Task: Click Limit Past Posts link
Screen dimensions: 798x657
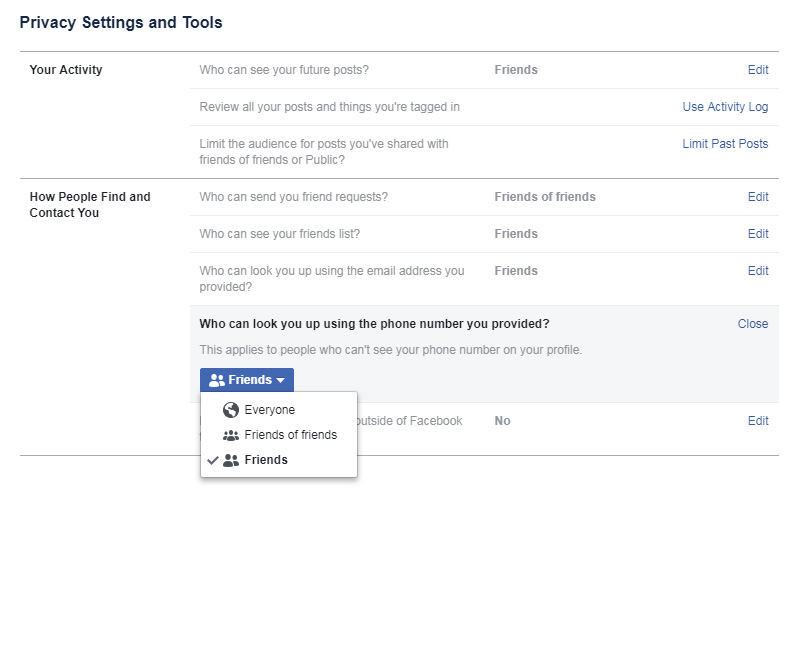Action: click(x=725, y=144)
